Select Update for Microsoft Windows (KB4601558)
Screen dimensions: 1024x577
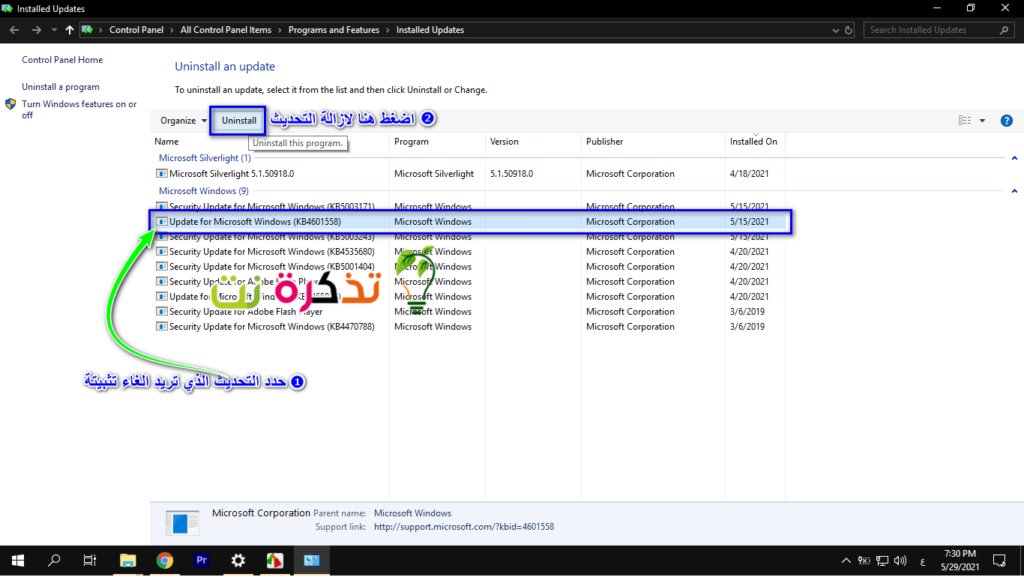pos(470,222)
